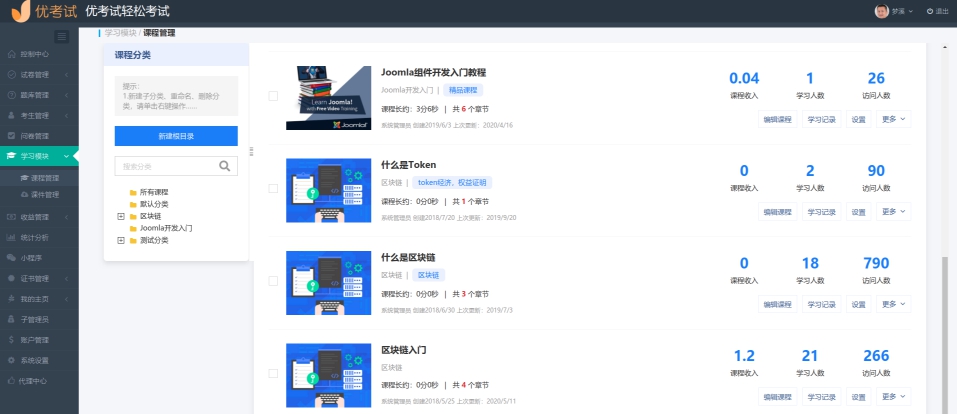
Task: Click the 所有课程 folder icon
Action: [133, 192]
